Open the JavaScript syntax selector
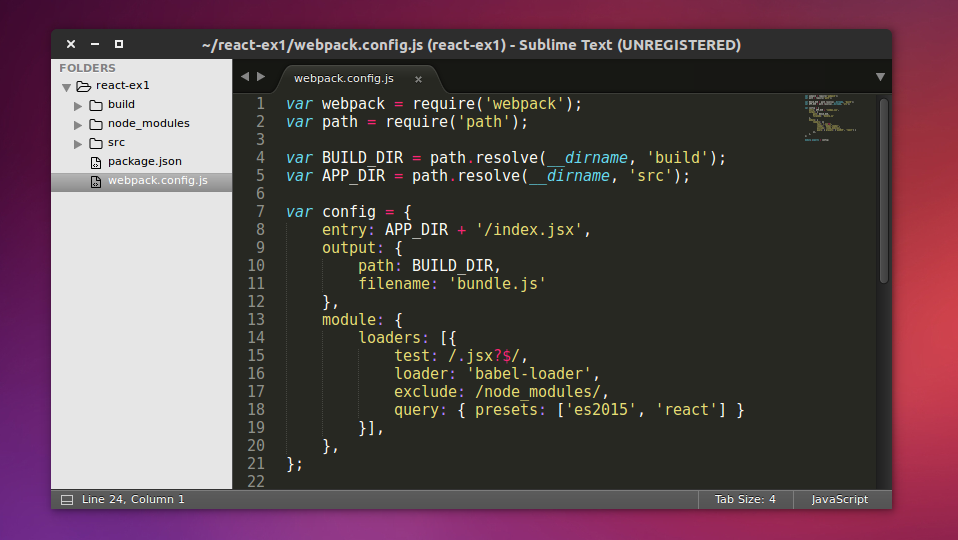The image size is (958, 540). [839, 499]
